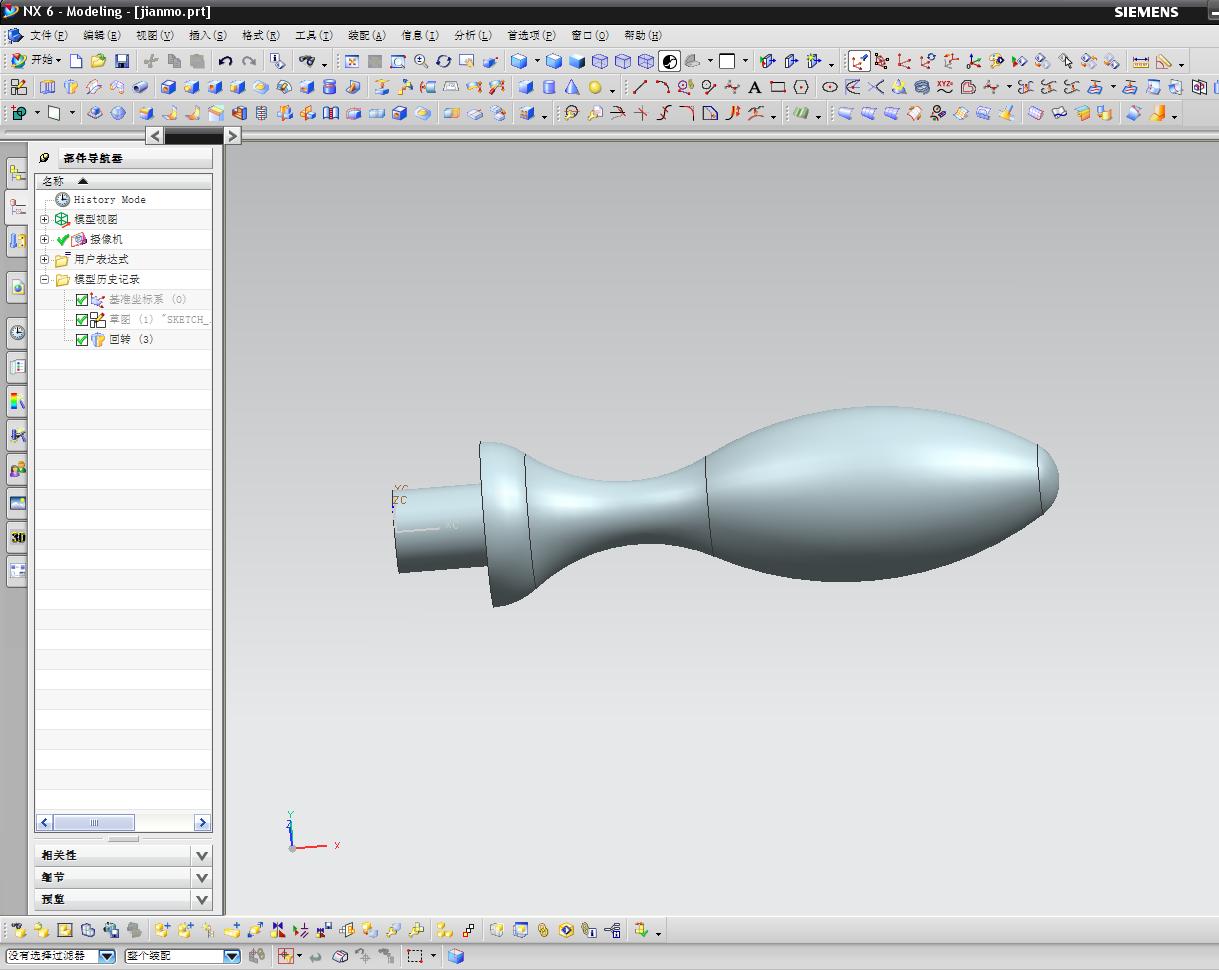The height and width of the screenshot is (970, 1219).
Task: Click the right arrow button above navigator
Action: pos(232,135)
